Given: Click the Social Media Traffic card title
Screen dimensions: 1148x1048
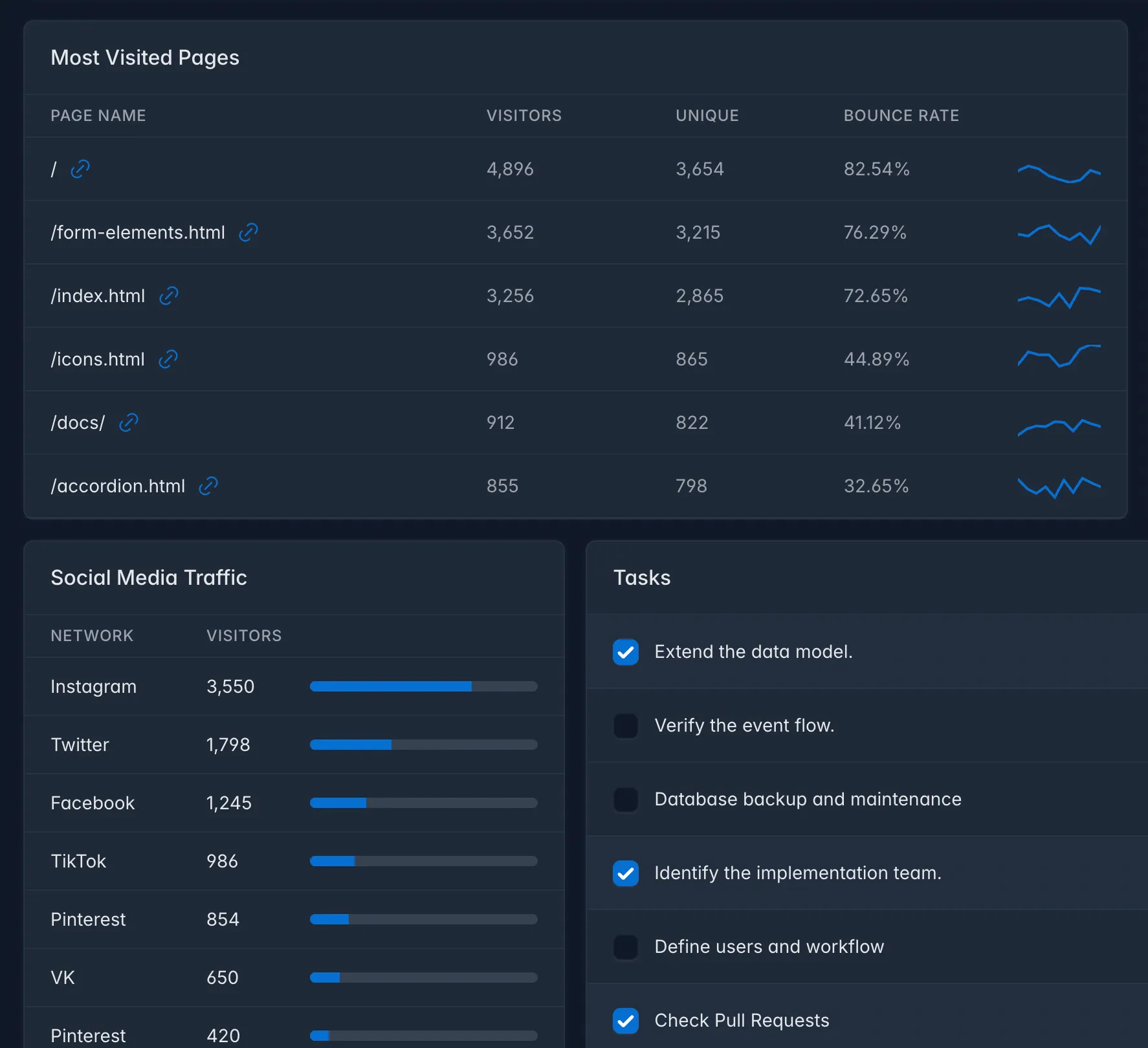Looking at the screenshot, I should 149,578.
